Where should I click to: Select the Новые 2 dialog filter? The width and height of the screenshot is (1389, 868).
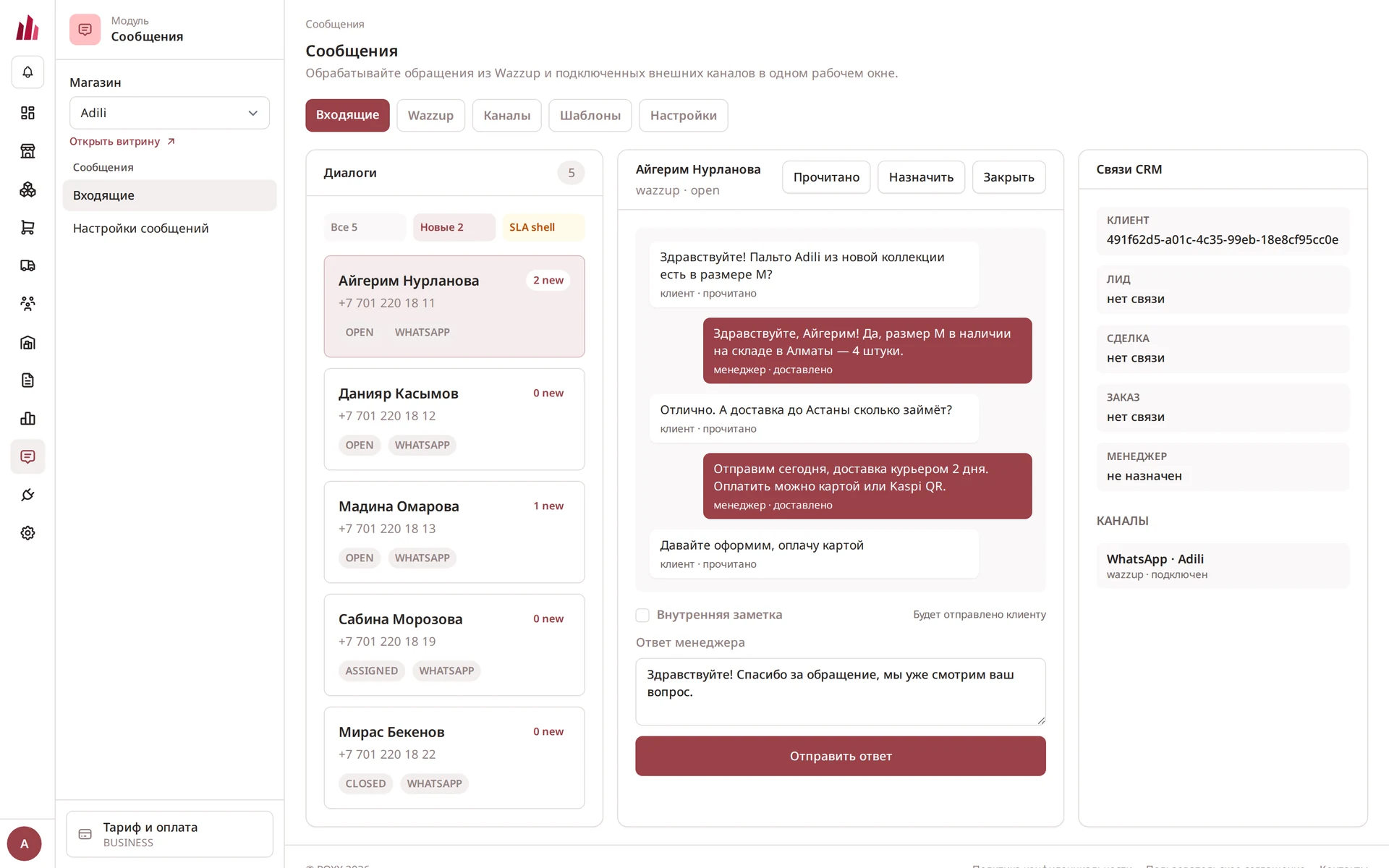coord(454,227)
